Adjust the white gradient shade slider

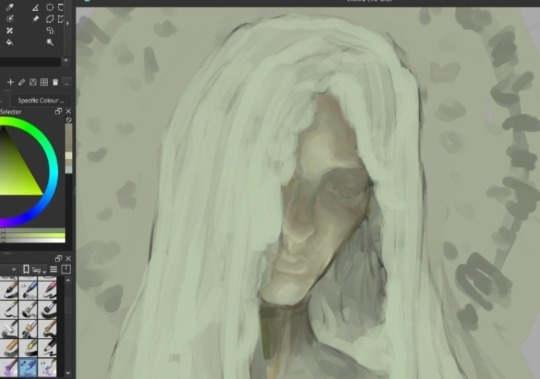point(33,240)
